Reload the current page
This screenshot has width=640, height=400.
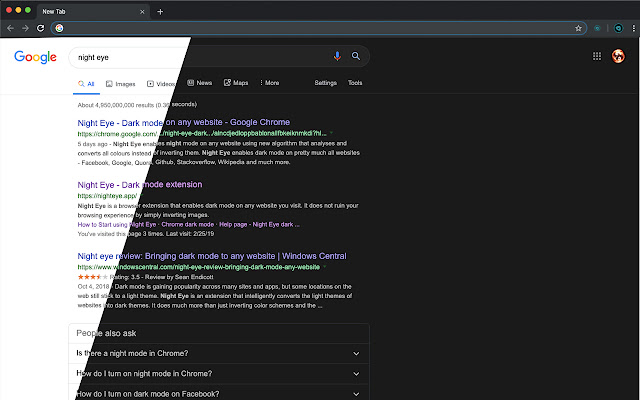click(x=42, y=29)
